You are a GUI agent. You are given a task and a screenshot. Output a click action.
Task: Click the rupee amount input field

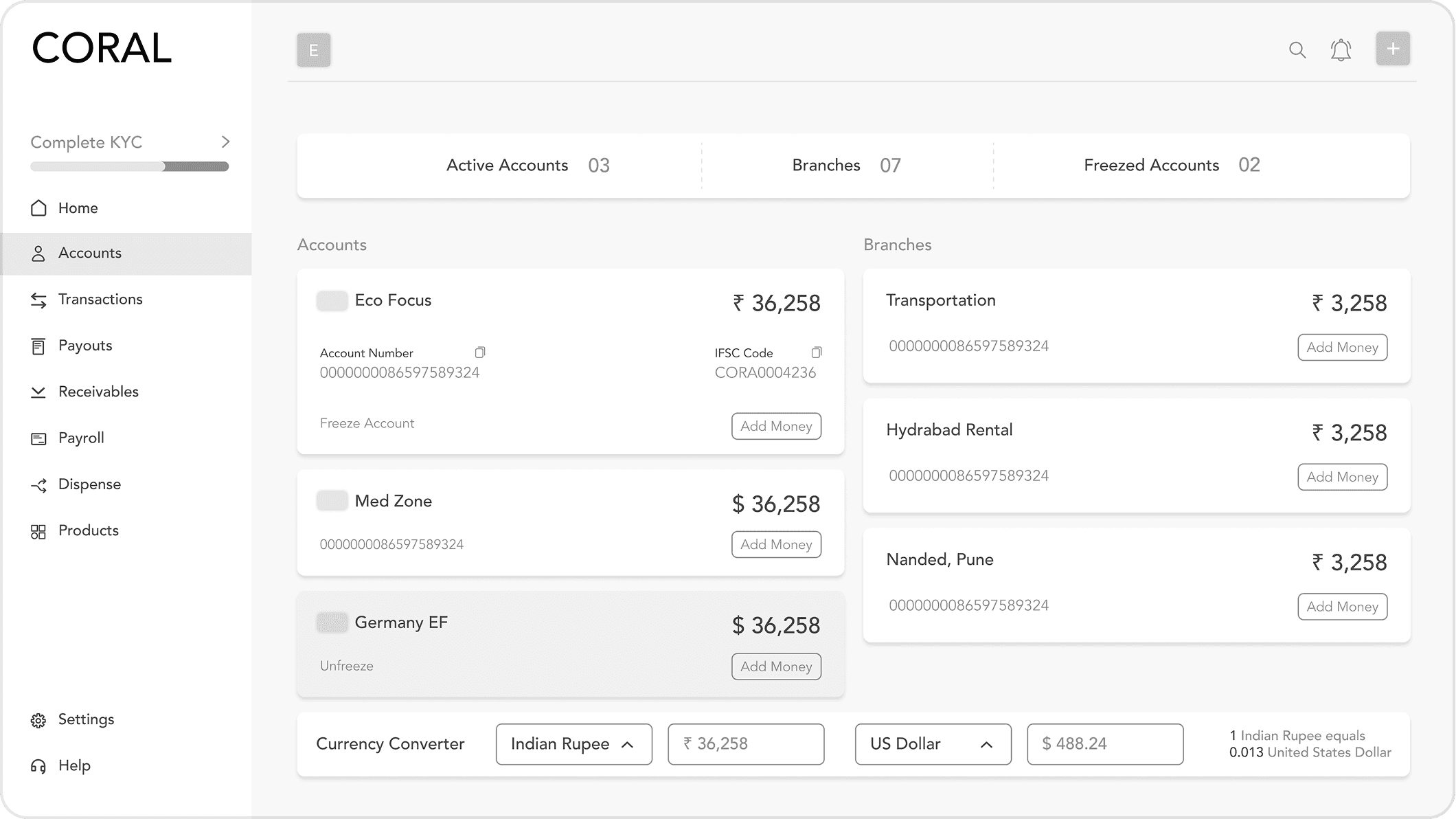pos(746,744)
